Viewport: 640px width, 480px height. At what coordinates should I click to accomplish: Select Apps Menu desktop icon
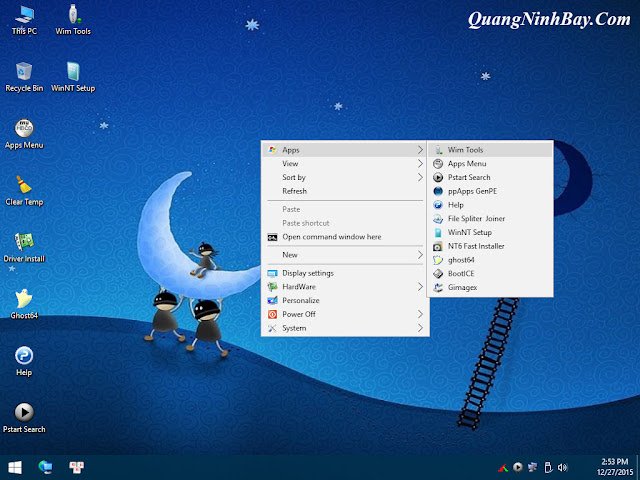24,134
